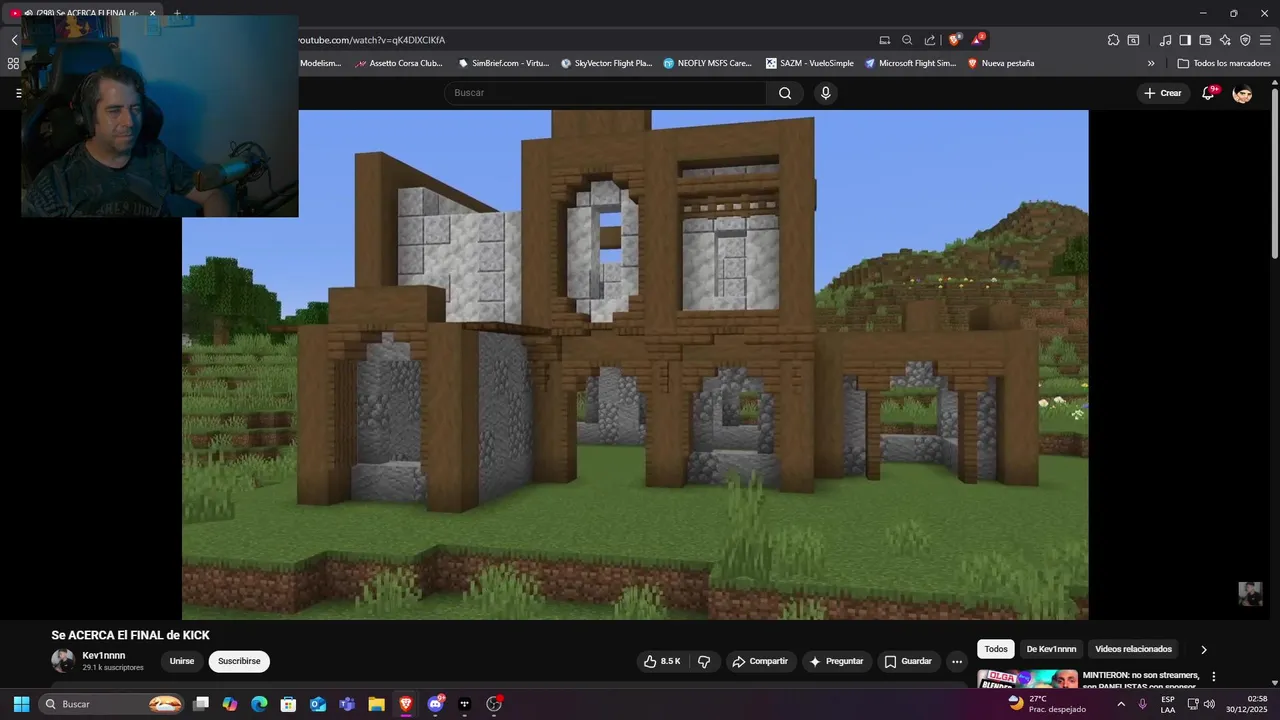Click the Preguntar button
The image size is (1280, 720).
[837, 661]
